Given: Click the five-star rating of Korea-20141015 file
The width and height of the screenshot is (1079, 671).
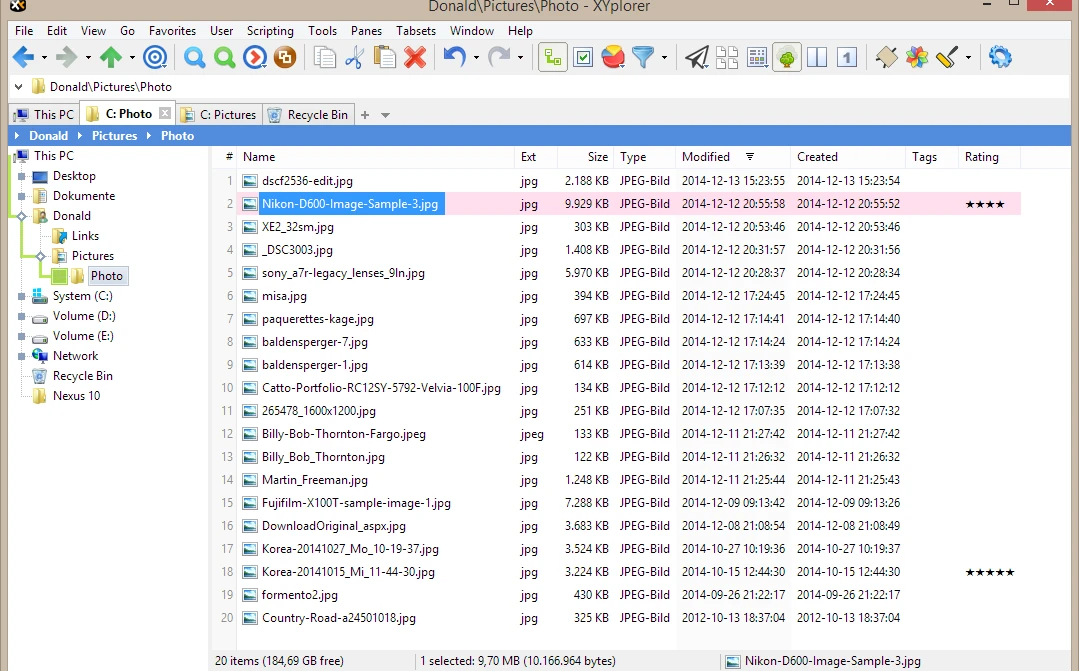Looking at the screenshot, I should click(989, 572).
